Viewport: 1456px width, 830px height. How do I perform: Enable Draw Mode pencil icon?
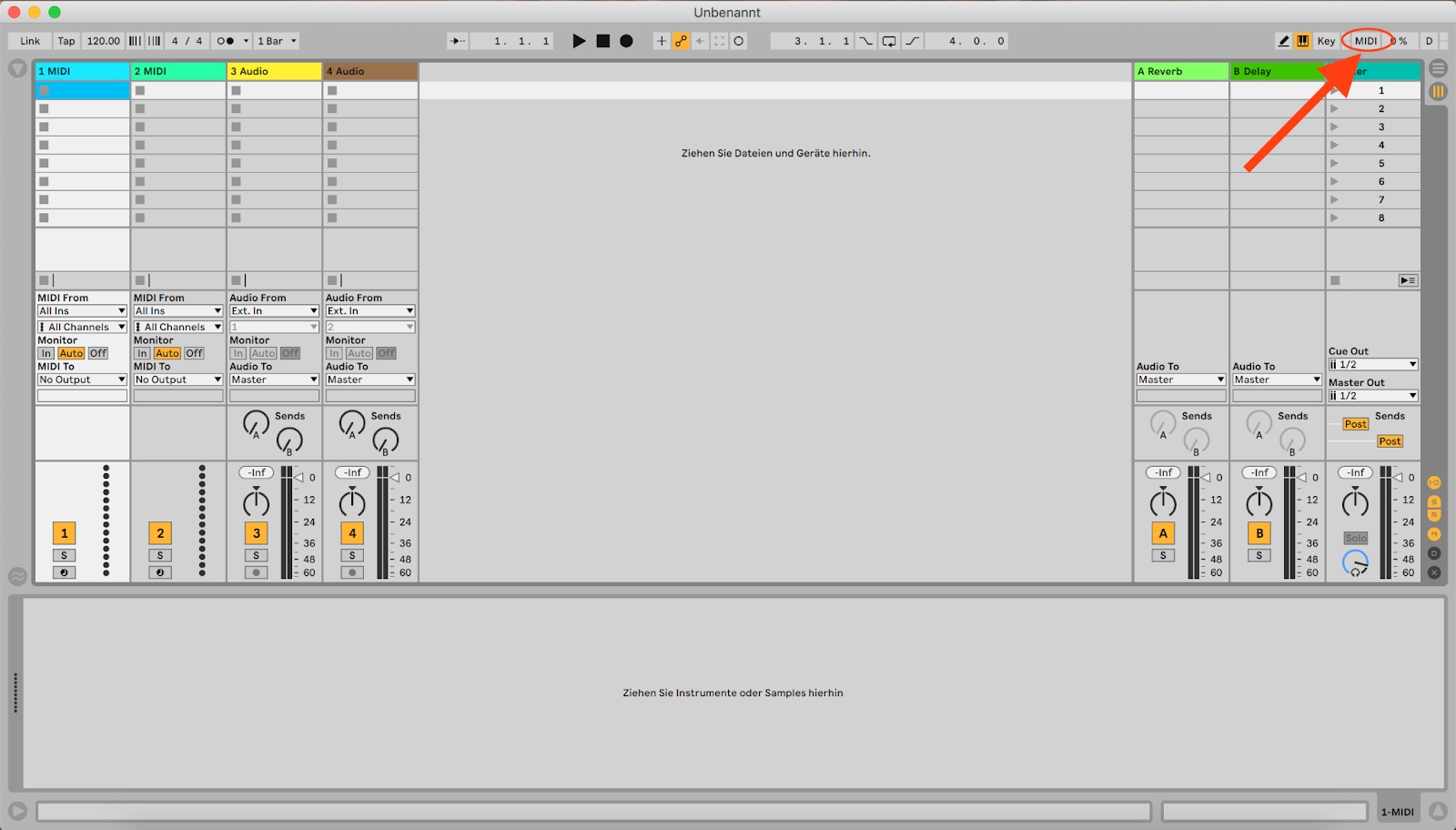coord(1283,41)
